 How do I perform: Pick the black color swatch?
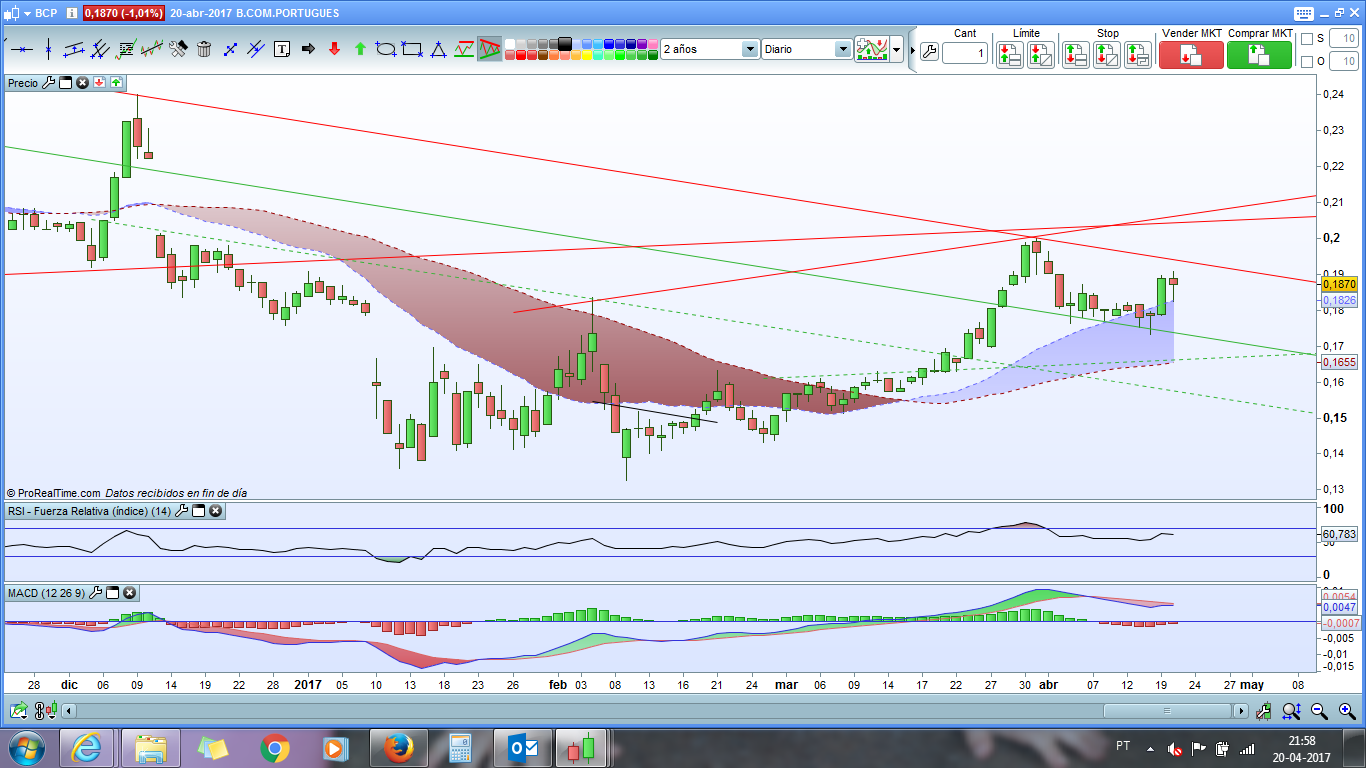565,43
